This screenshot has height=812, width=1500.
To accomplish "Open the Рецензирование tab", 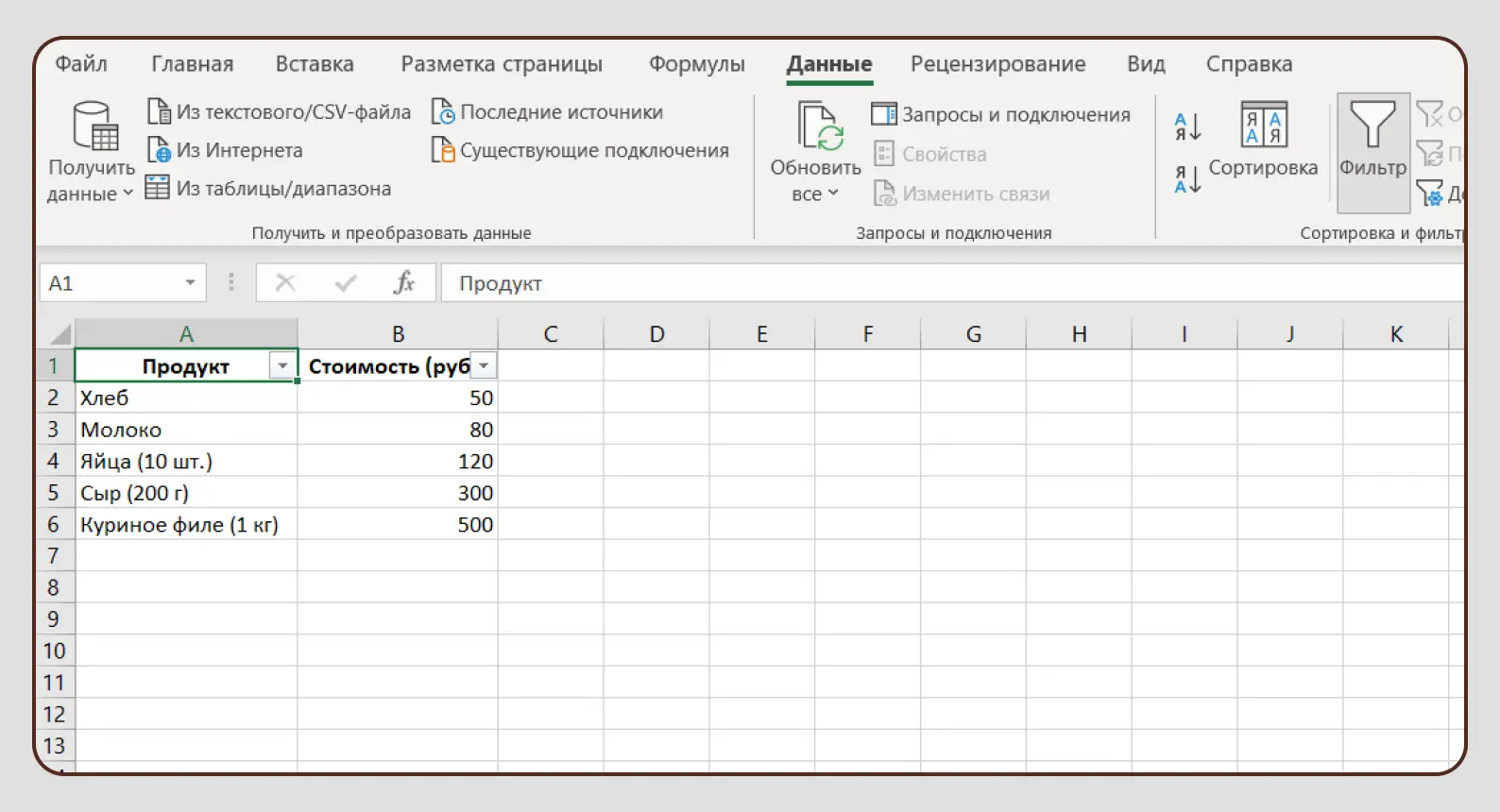I will (997, 63).
